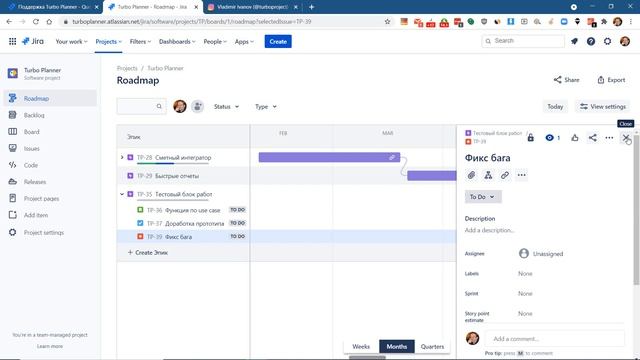The height and width of the screenshot is (360, 640).
Task: Open the Jira app switcher grid
Action: pyautogui.click(x=13, y=41)
